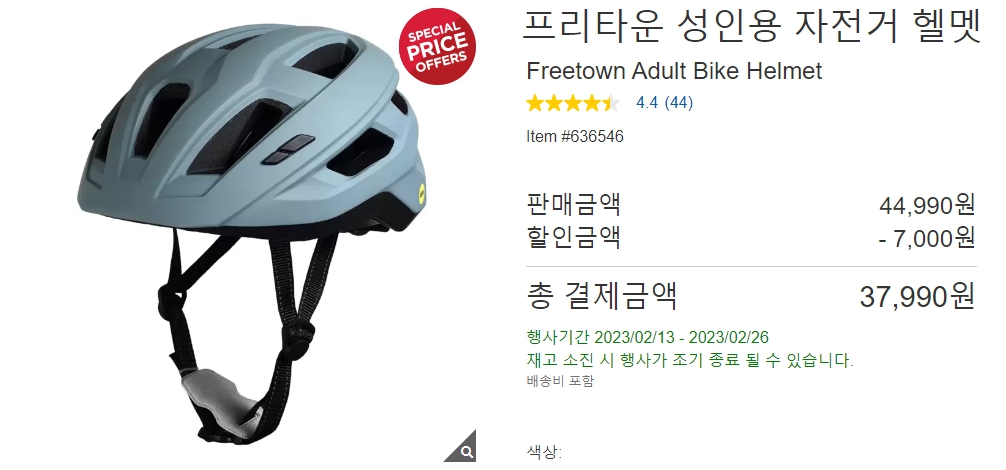This screenshot has height=470, width=1006.
Task: Click the 행사기간 promotion period text
Action: pos(647,337)
